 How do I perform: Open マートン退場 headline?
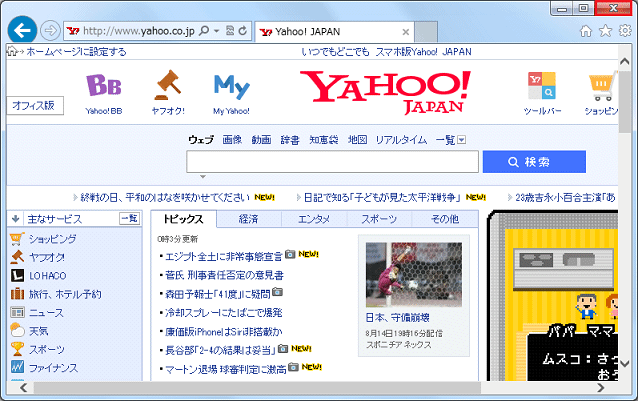226,369
